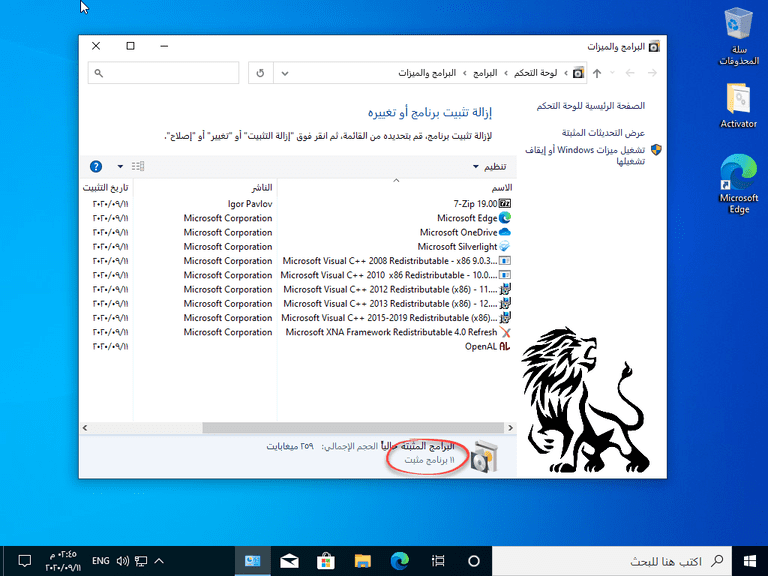Select the XNA Framework Redistributable icon
Image resolution: width=768 pixels, height=576 pixels.
pos(504,332)
